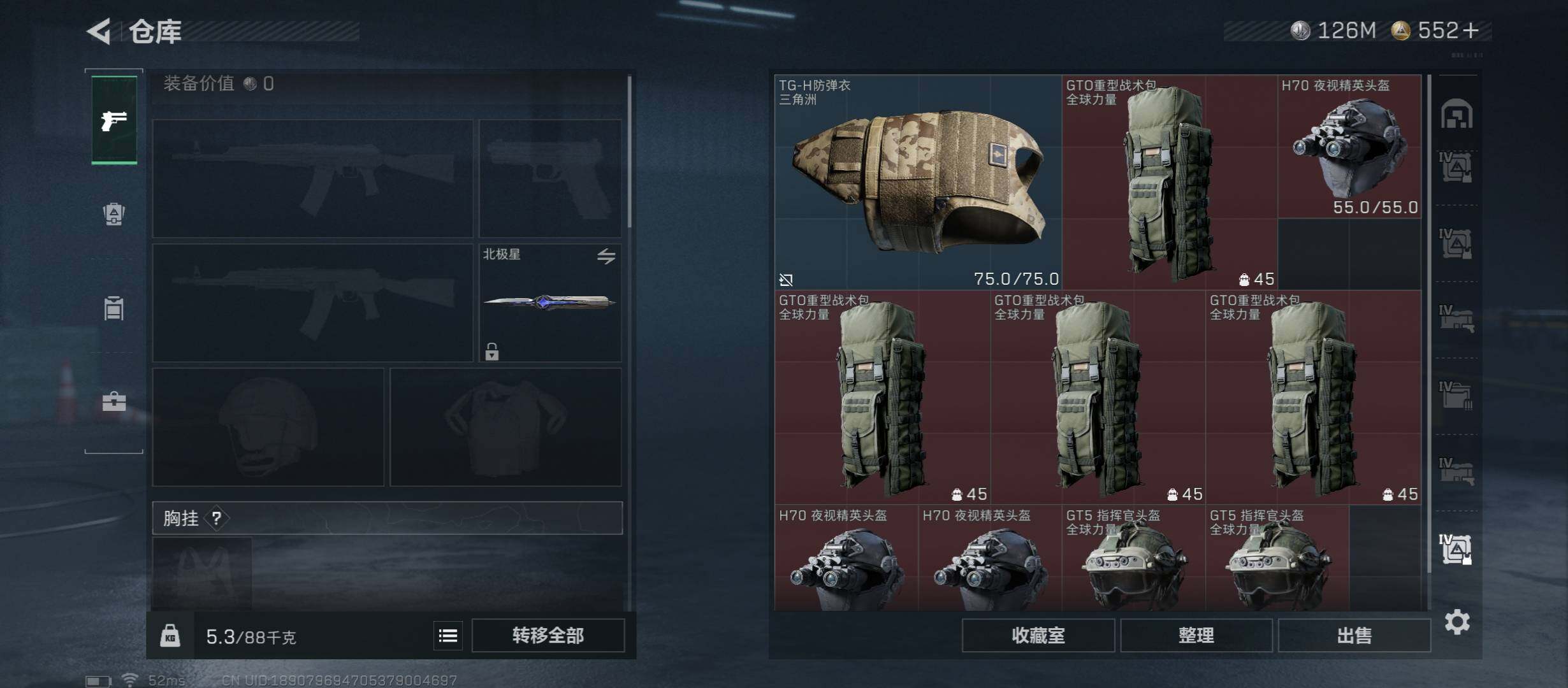Click the 整理 sort button
The width and height of the screenshot is (1568, 688).
(1196, 636)
